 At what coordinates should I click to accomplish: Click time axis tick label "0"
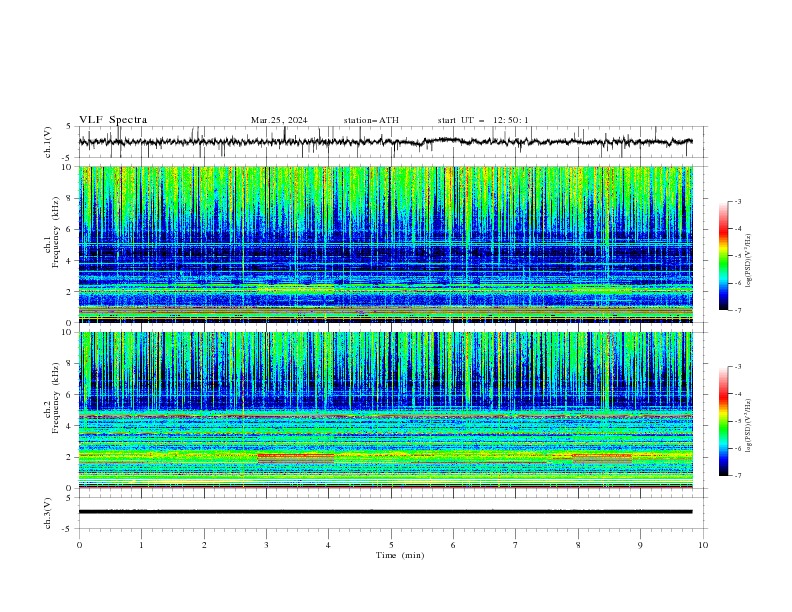point(79,545)
